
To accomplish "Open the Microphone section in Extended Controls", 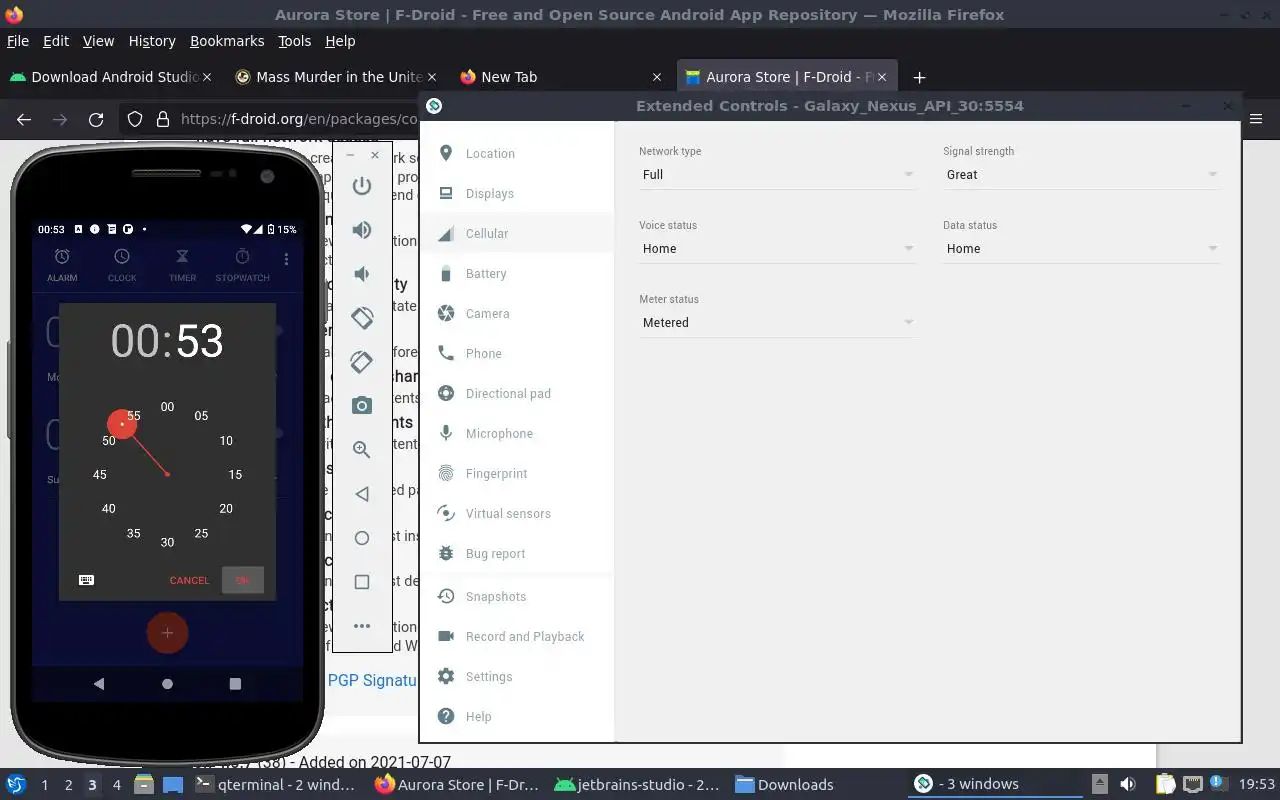I will 517,434.
